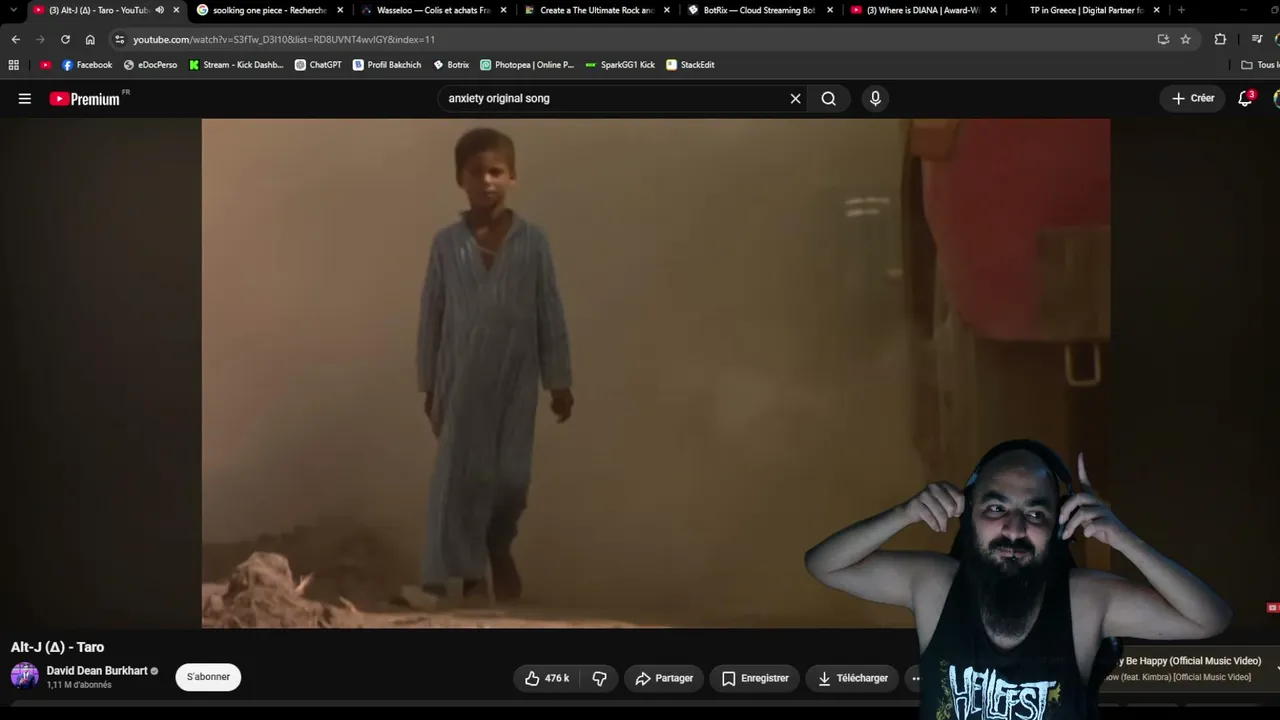Close the BotRix tab
Screen dimensions: 1280x720
pyautogui.click(x=830, y=10)
